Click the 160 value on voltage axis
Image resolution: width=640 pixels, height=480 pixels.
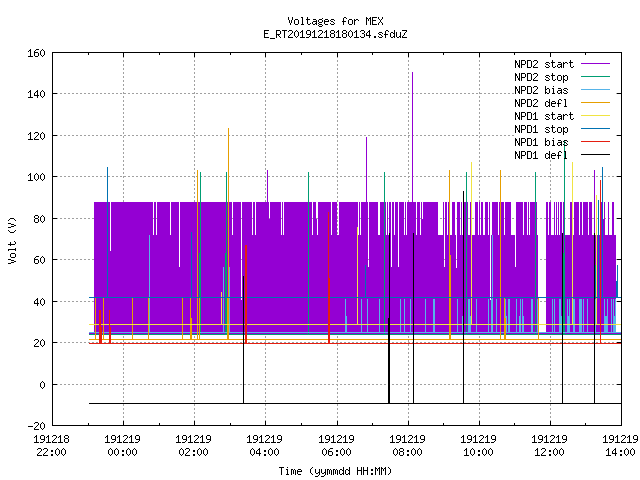tap(36, 53)
